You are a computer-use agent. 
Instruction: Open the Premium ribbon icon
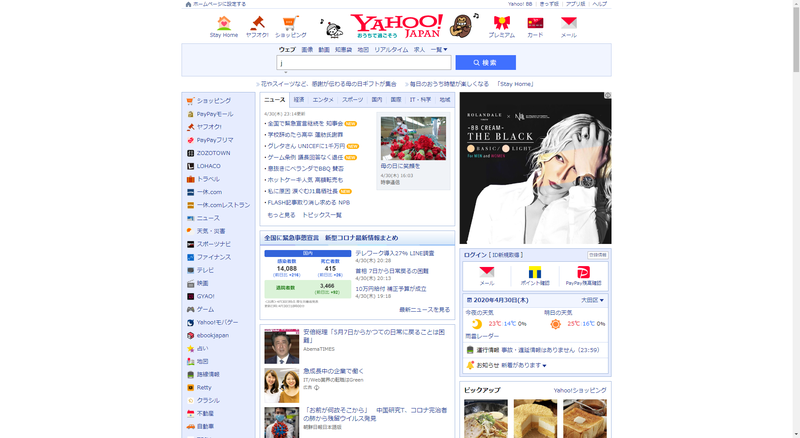click(502, 23)
